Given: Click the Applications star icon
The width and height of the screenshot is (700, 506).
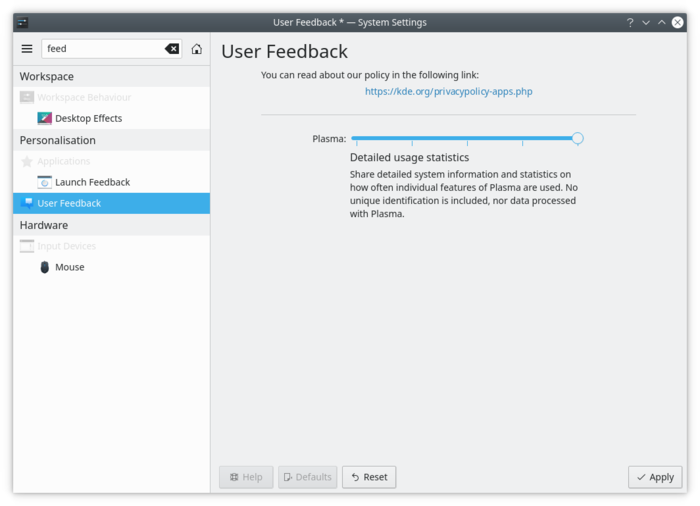Looking at the screenshot, I should (27, 161).
